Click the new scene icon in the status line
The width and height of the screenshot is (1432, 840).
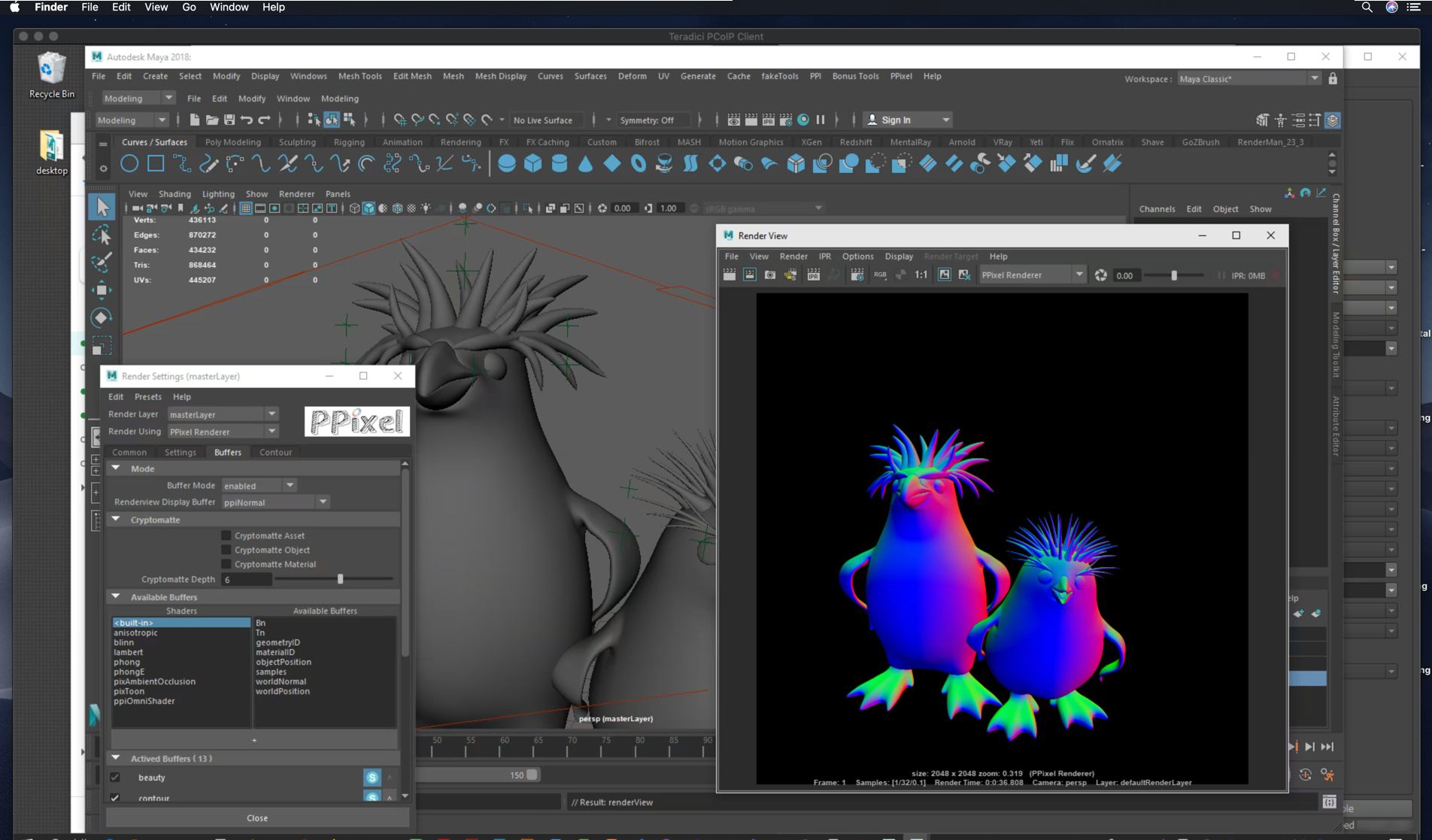coord(195,120)
